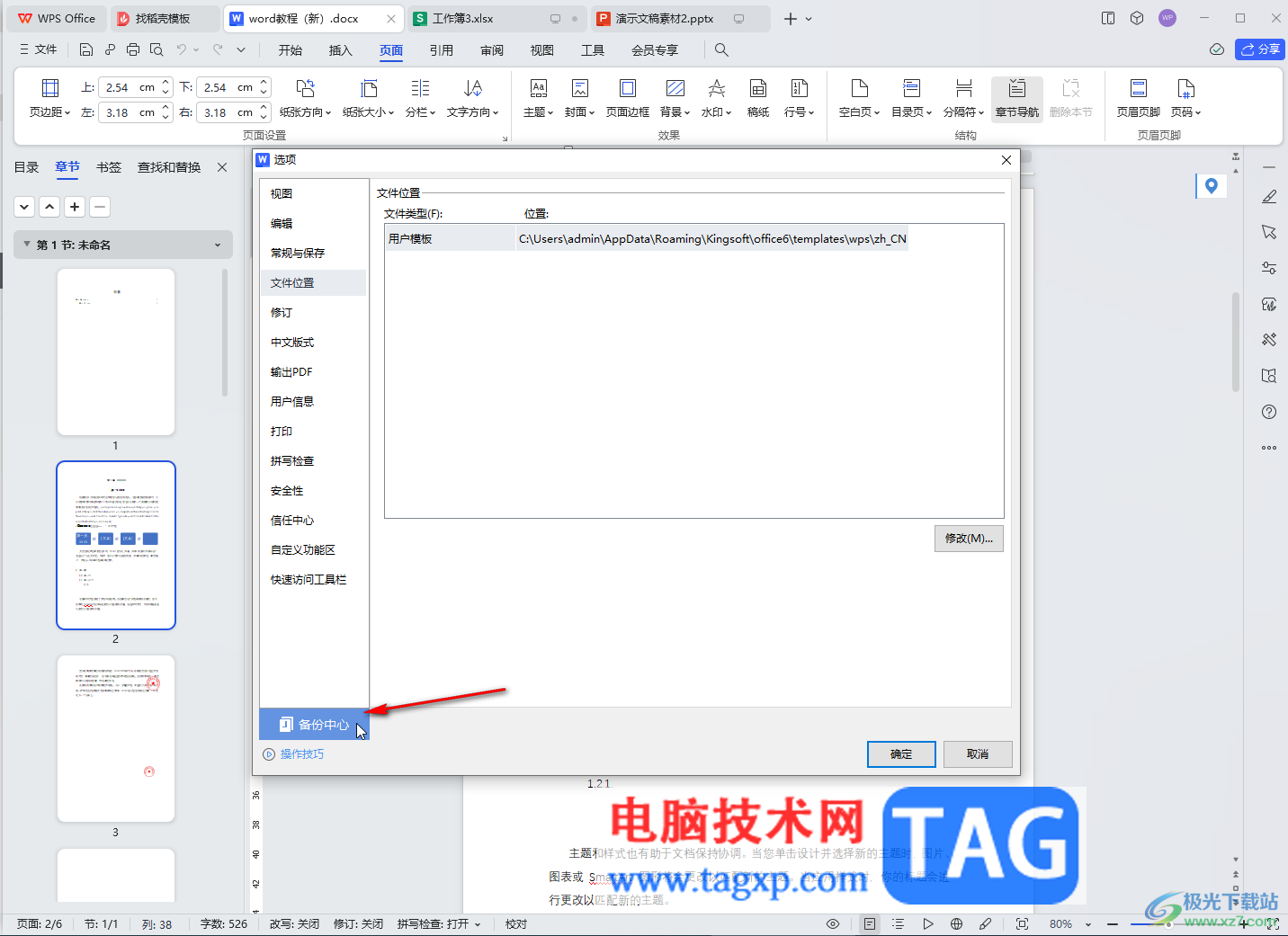Close the 选项 dialog
1288x936 pixels.
1006,160
